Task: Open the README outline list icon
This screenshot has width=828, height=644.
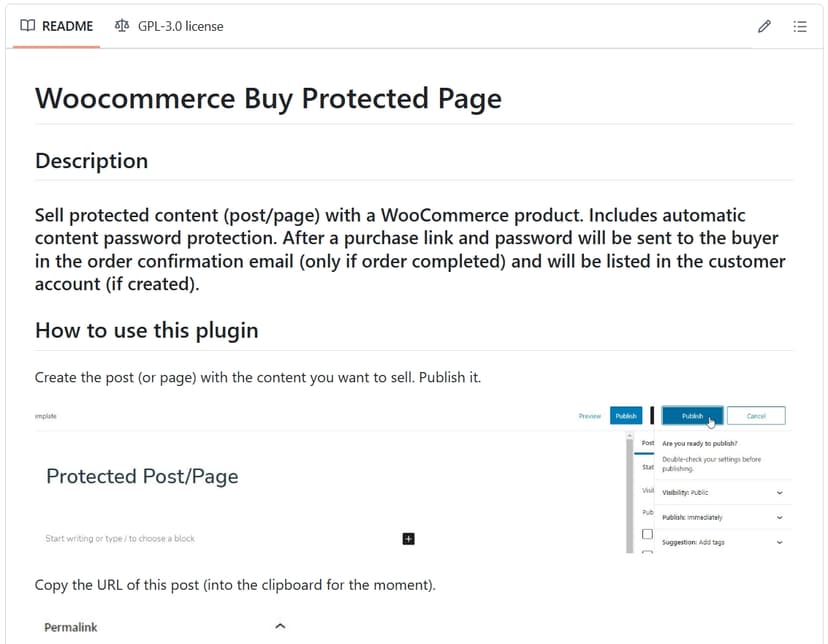Action: point(800,26)
